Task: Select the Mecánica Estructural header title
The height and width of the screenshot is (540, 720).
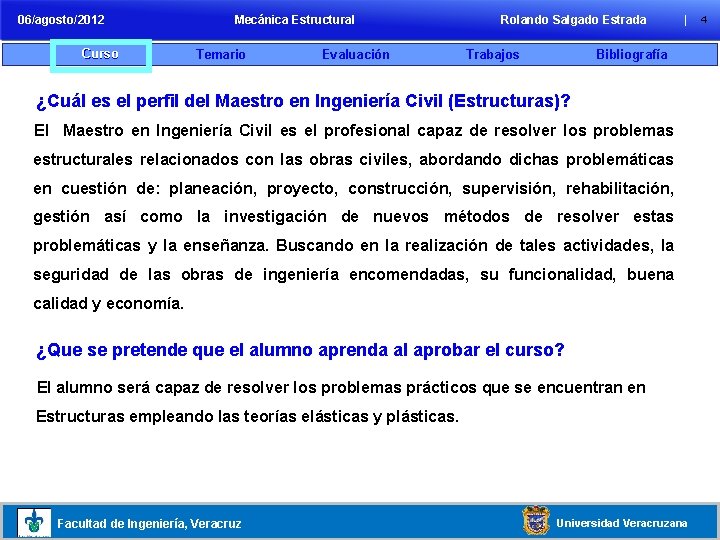Action: tap(294, 20)
